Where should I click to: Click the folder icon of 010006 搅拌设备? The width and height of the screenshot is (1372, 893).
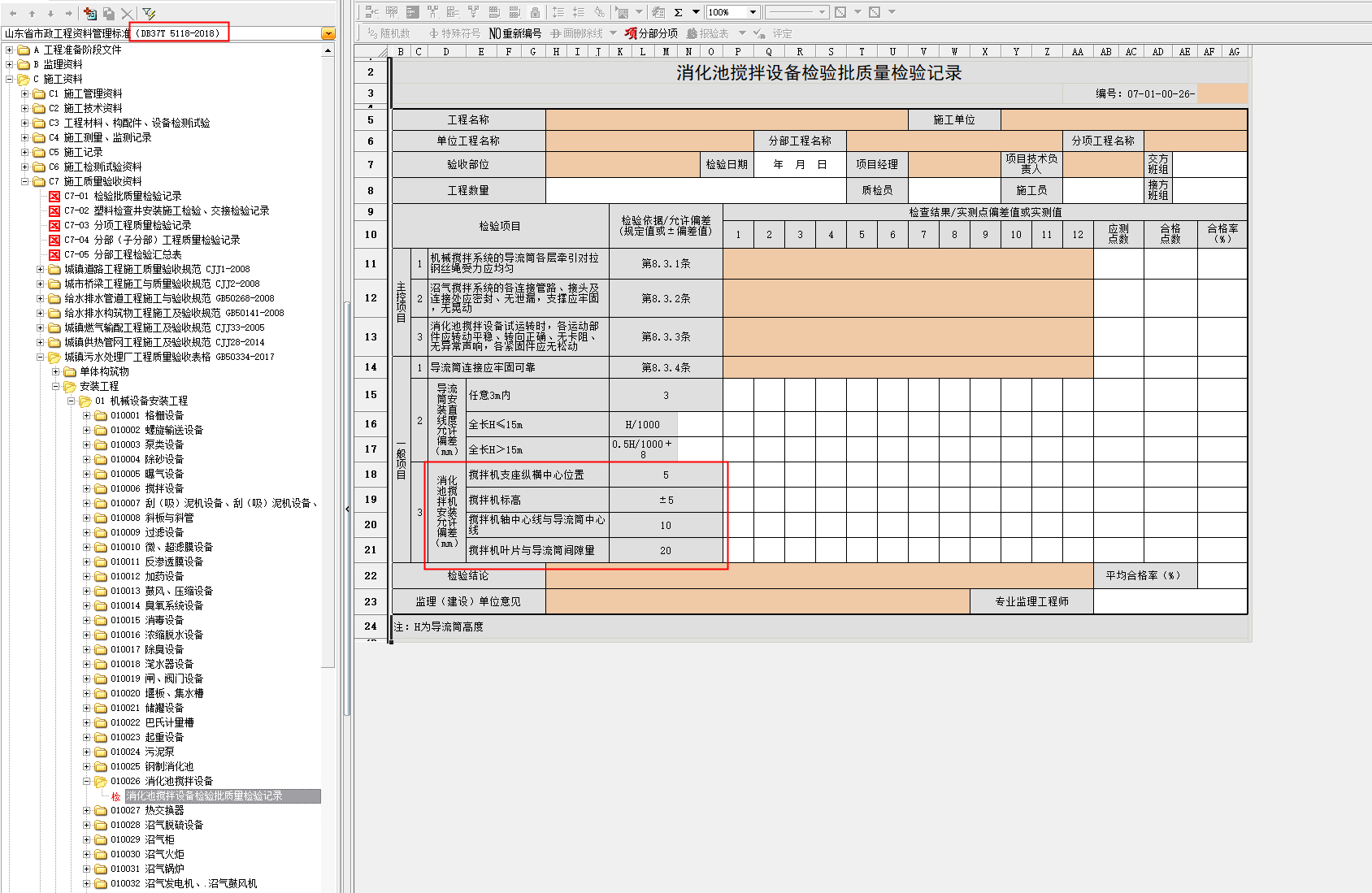click(x=101, y=489)
